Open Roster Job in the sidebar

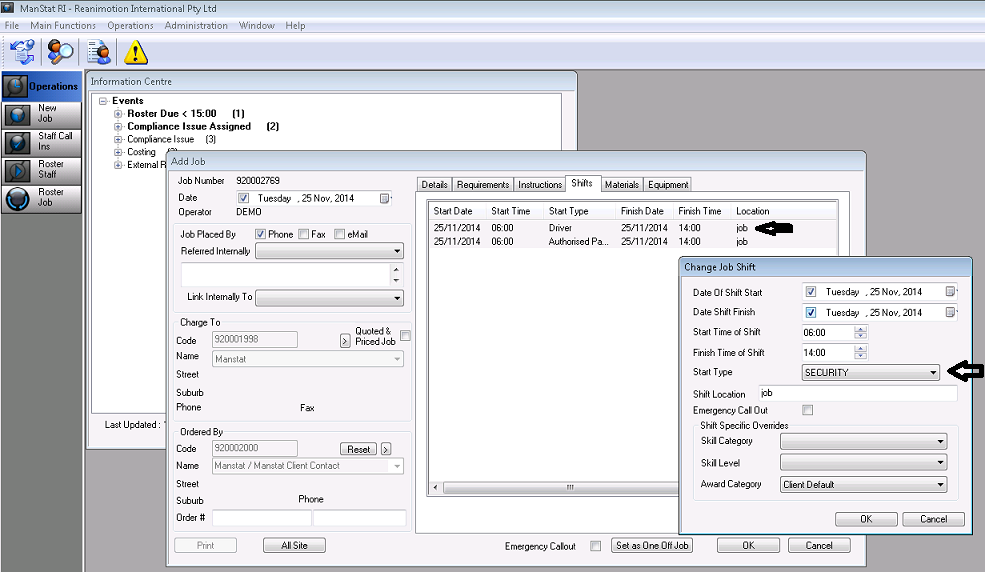click(41, 198)
